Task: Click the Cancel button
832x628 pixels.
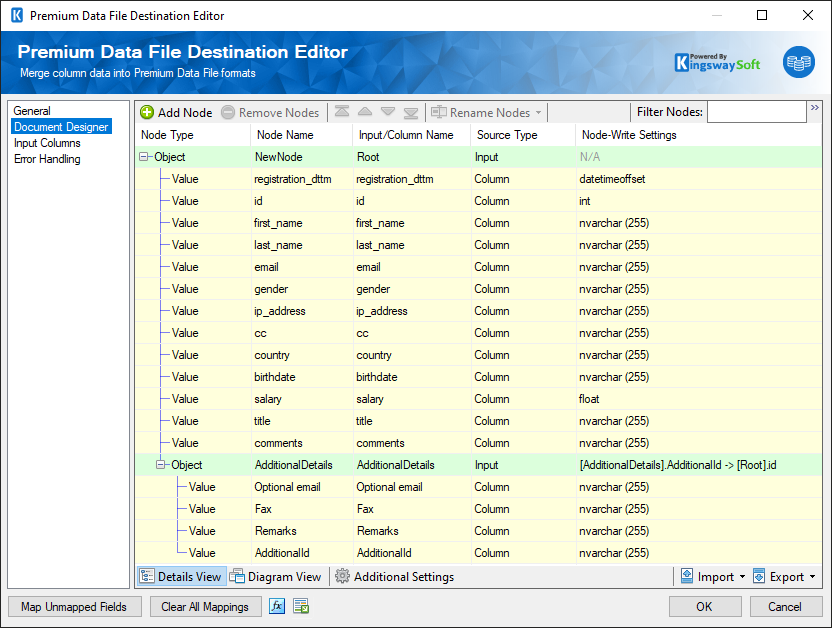Action: tap(786, 607)
